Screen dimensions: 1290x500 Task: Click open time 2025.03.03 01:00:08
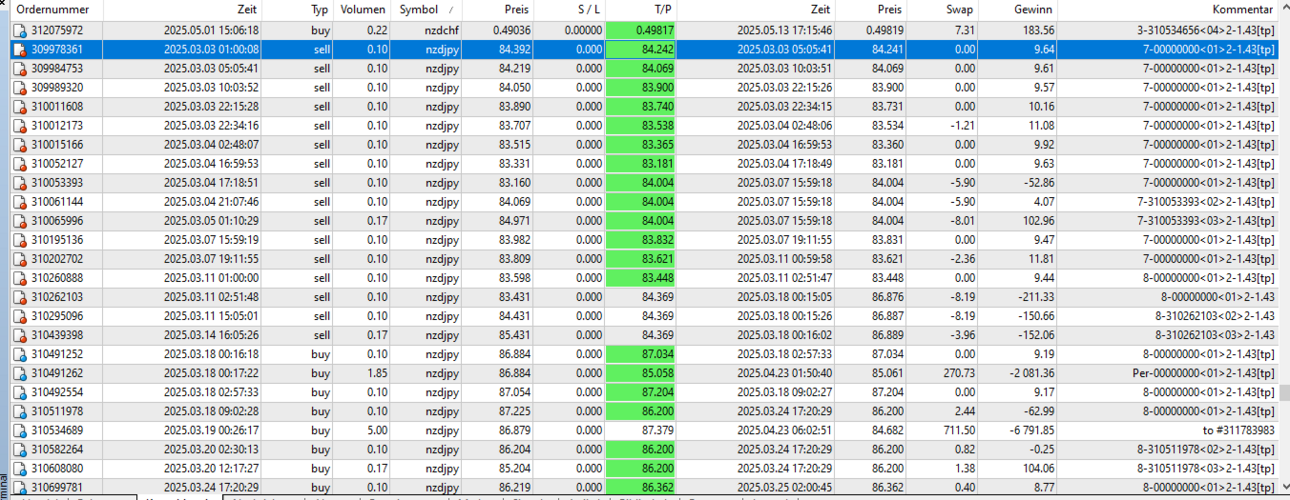tap(211, 49)
